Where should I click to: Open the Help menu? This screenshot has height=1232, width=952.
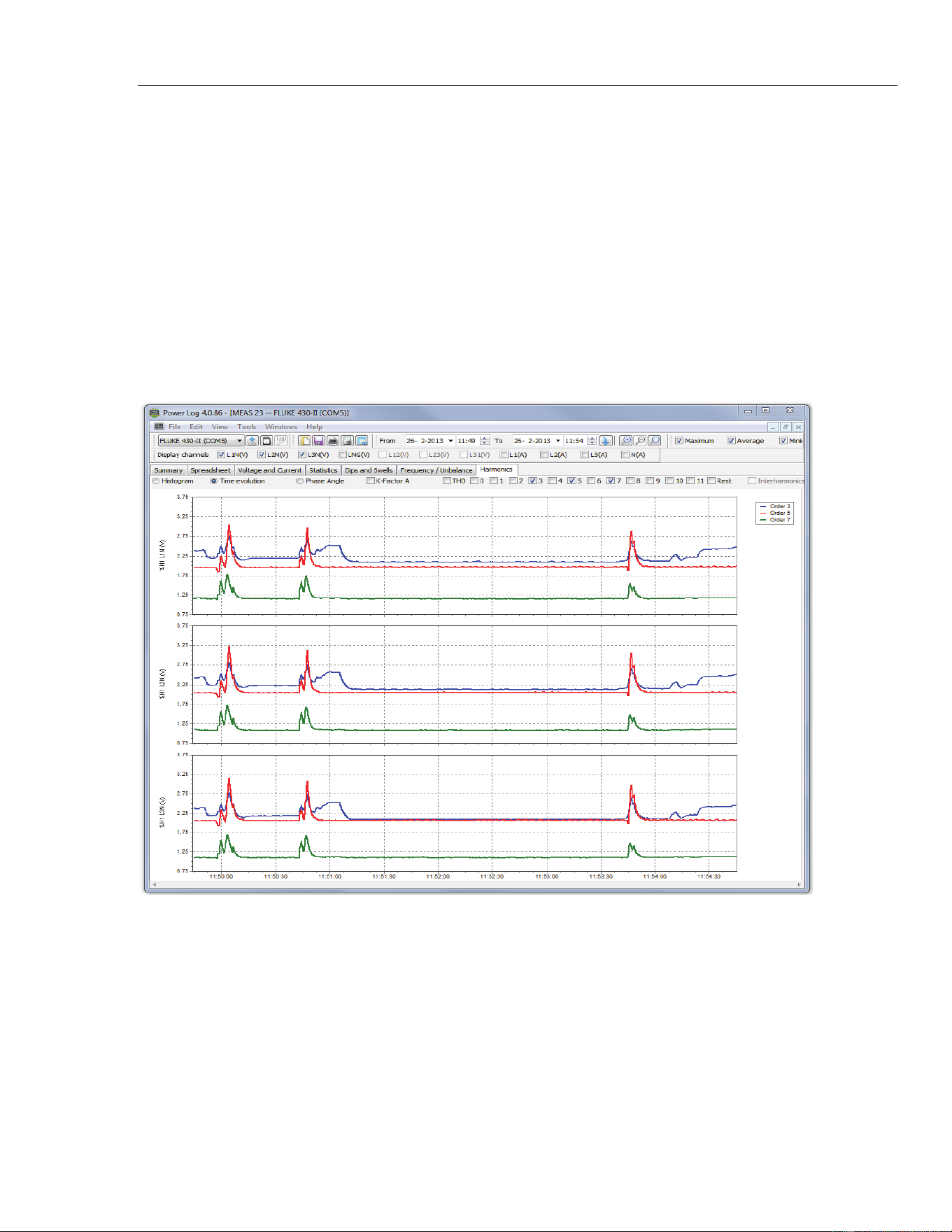(x=314, y=427)
